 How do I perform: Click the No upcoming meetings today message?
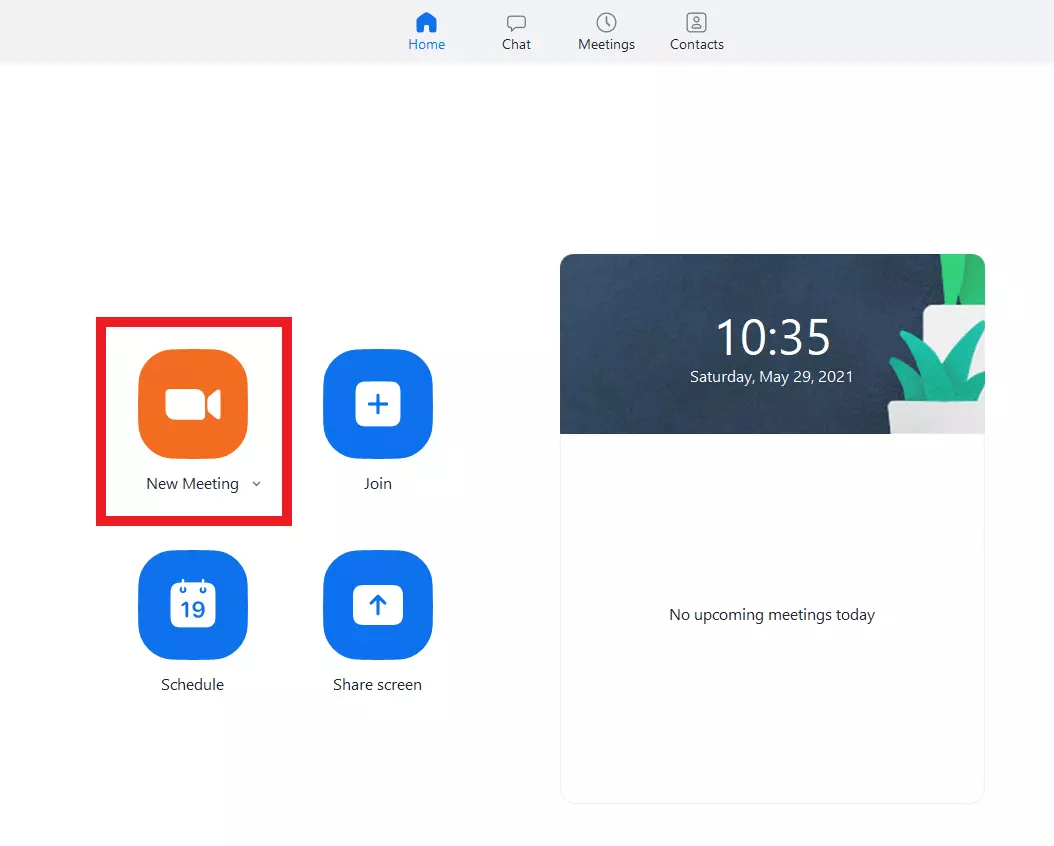(x=772, y=615)
